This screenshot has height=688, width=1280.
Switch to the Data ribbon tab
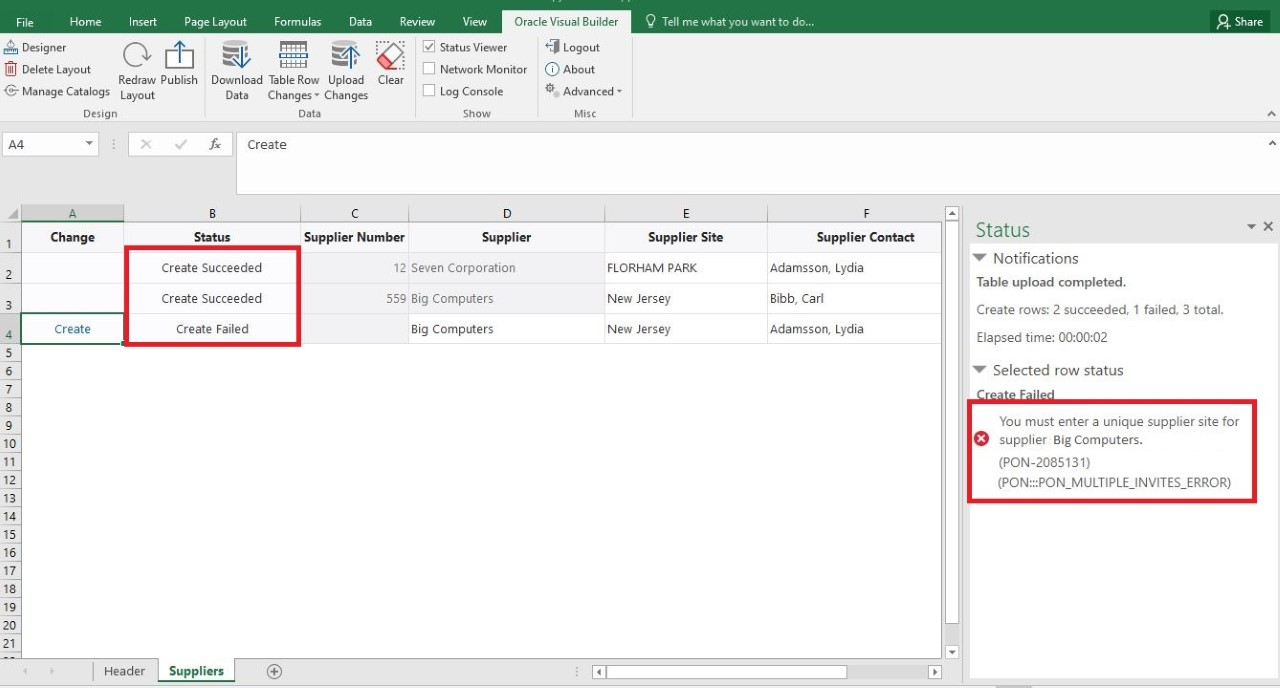[x=360, y=21]
